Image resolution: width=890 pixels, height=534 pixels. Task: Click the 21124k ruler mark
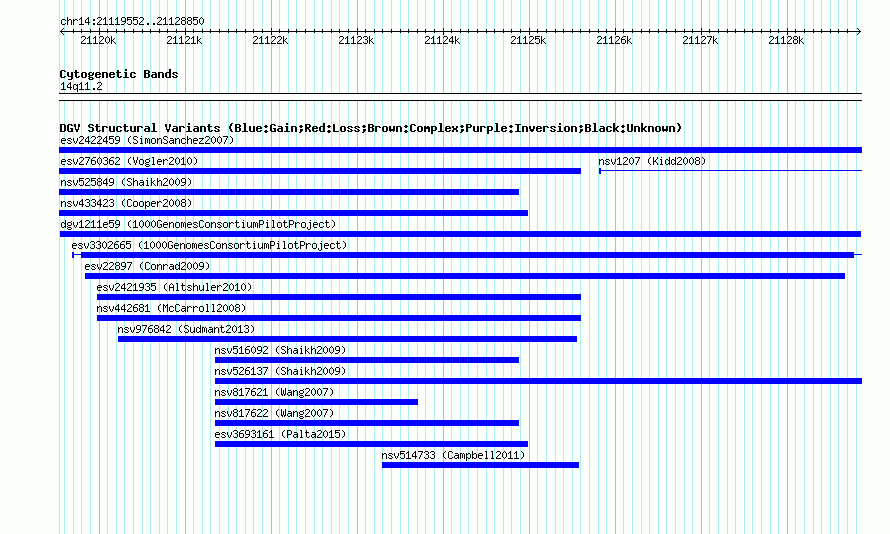[x=442, y=40]
